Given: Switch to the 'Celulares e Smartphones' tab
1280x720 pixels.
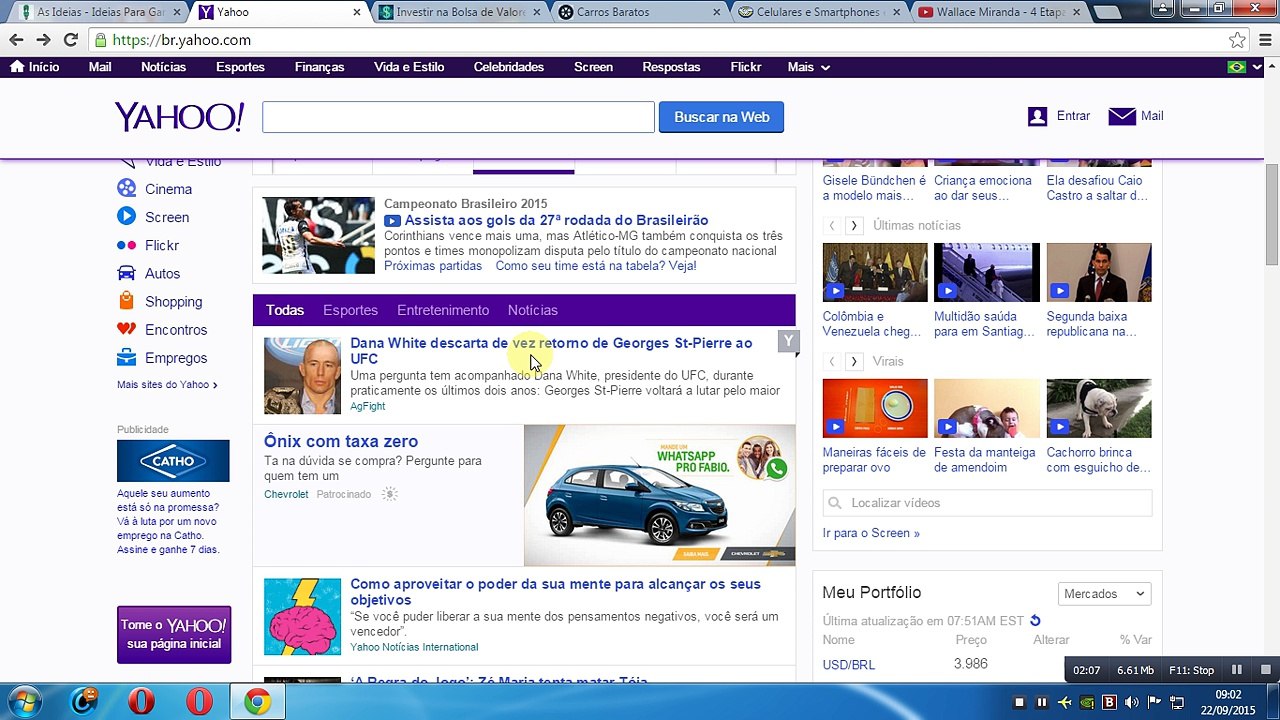Looking at the screenshot, I should click(x=818, y=12).
